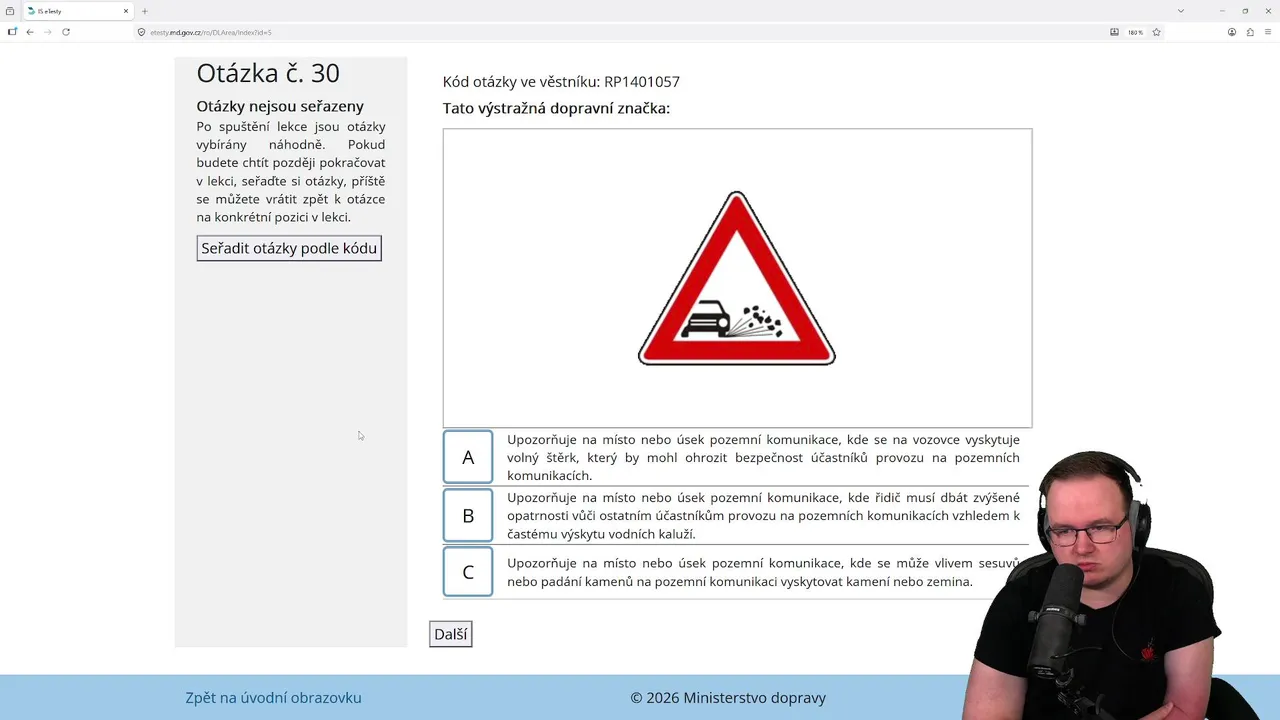Go forward to the next page
Image resolution: width=1280 pixels, height=720 pixels.
47,32
